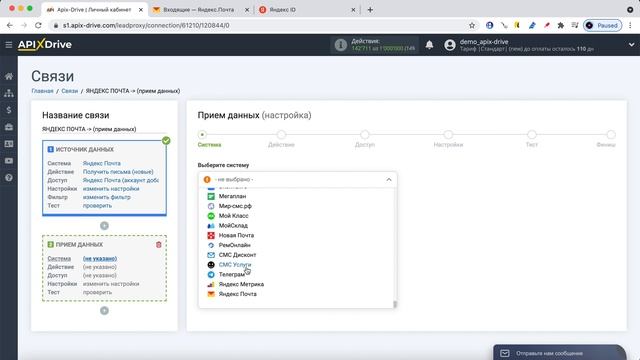
Task: Open the briefcase icon in sidebar
Action: pos(9,127)
